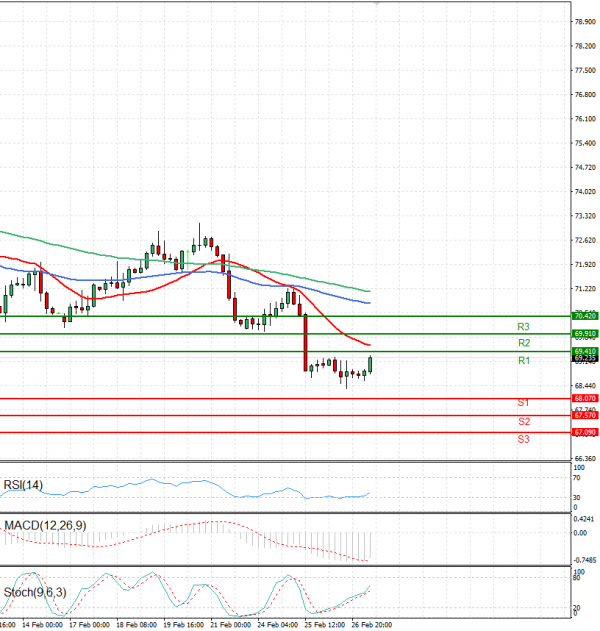Click the 26 Feb 20:00 date label
The image size is (600, 631).
pyautogui.click(x=372, y=625)
